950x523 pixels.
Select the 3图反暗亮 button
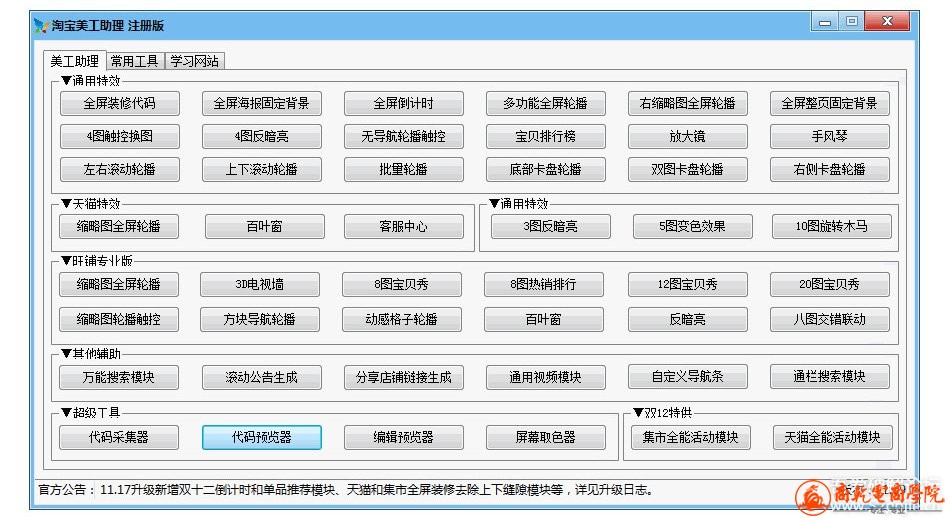coord(551,227)
